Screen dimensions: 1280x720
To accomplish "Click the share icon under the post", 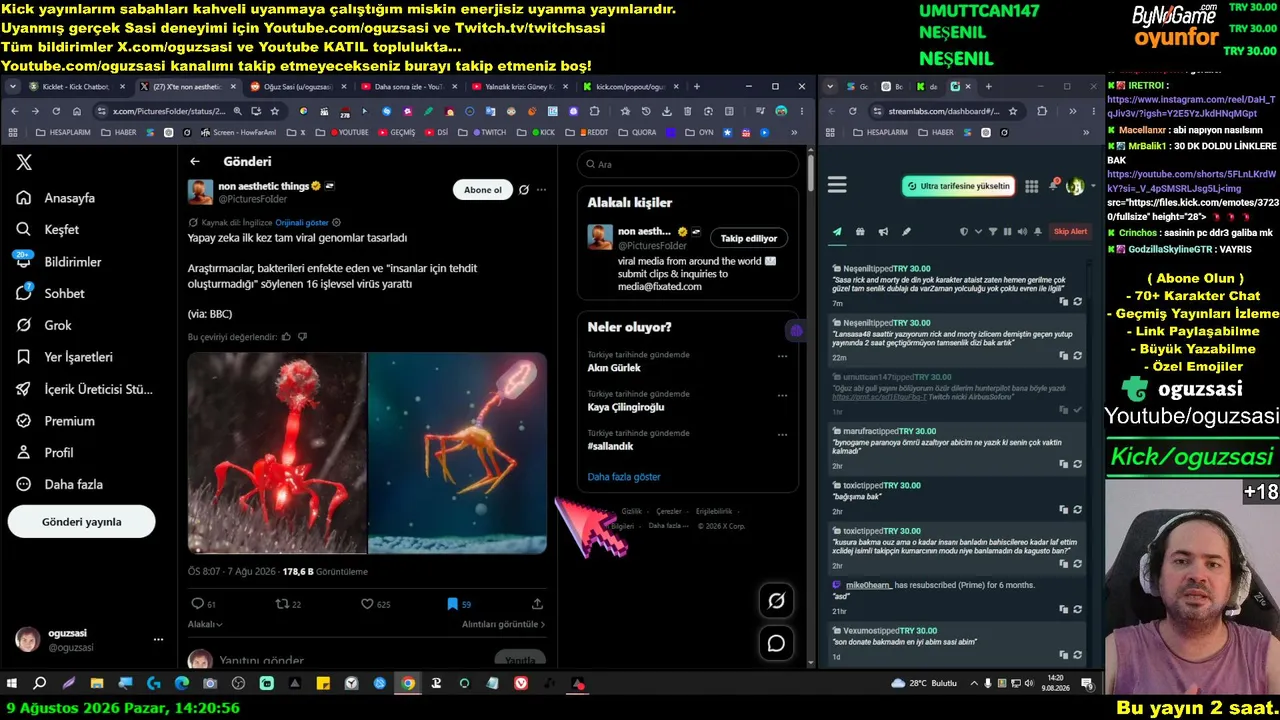I will [x=537, y=604].
